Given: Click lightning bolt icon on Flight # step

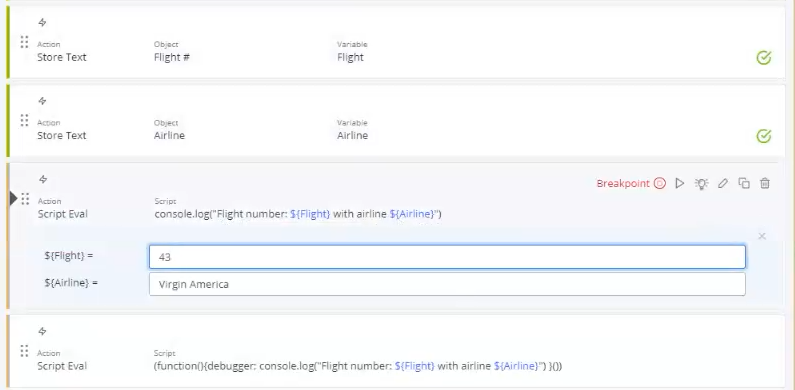Looking at the screenshot, I should 43,22.
